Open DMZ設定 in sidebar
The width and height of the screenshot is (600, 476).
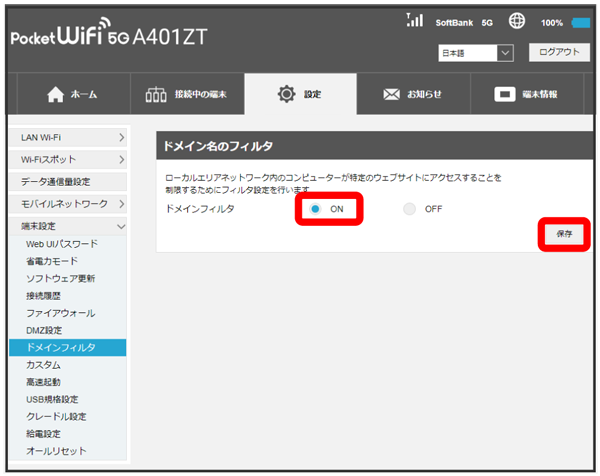[44, 330]
